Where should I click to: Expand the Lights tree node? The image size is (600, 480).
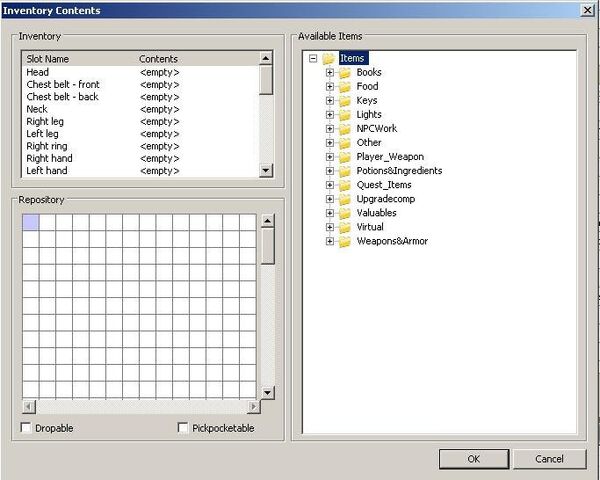tap(329, 114)
